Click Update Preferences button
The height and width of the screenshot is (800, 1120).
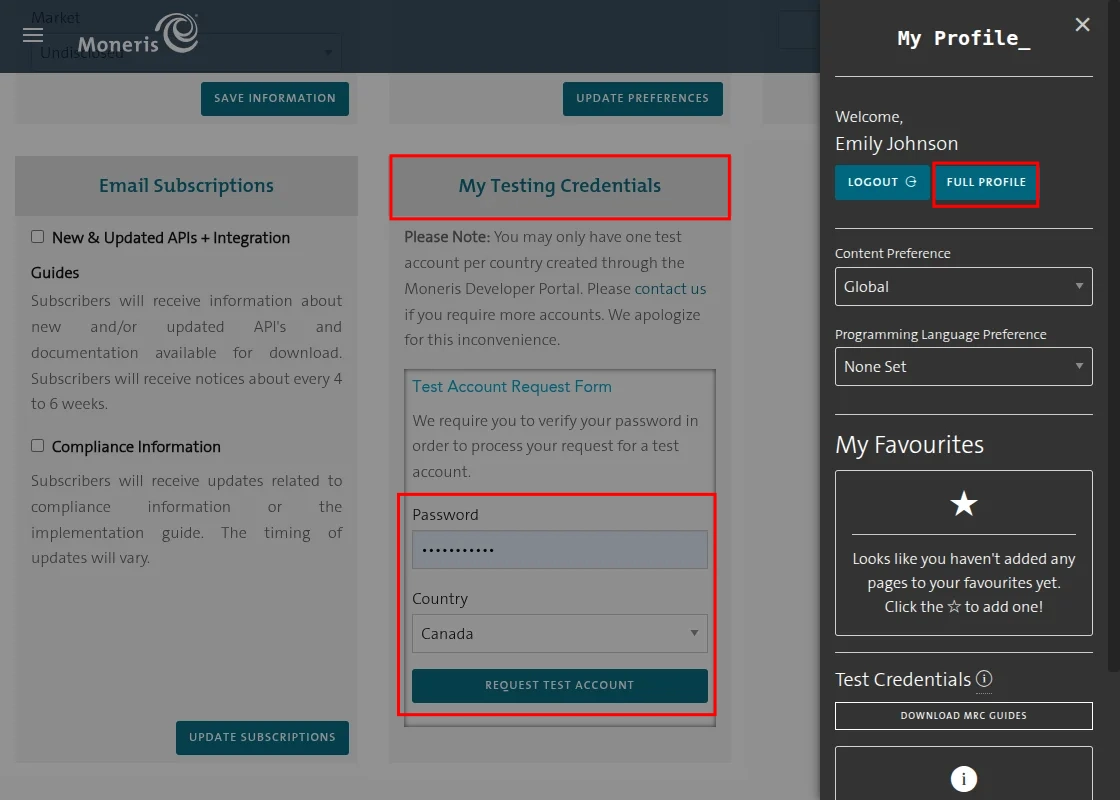(x=643, y=98)
